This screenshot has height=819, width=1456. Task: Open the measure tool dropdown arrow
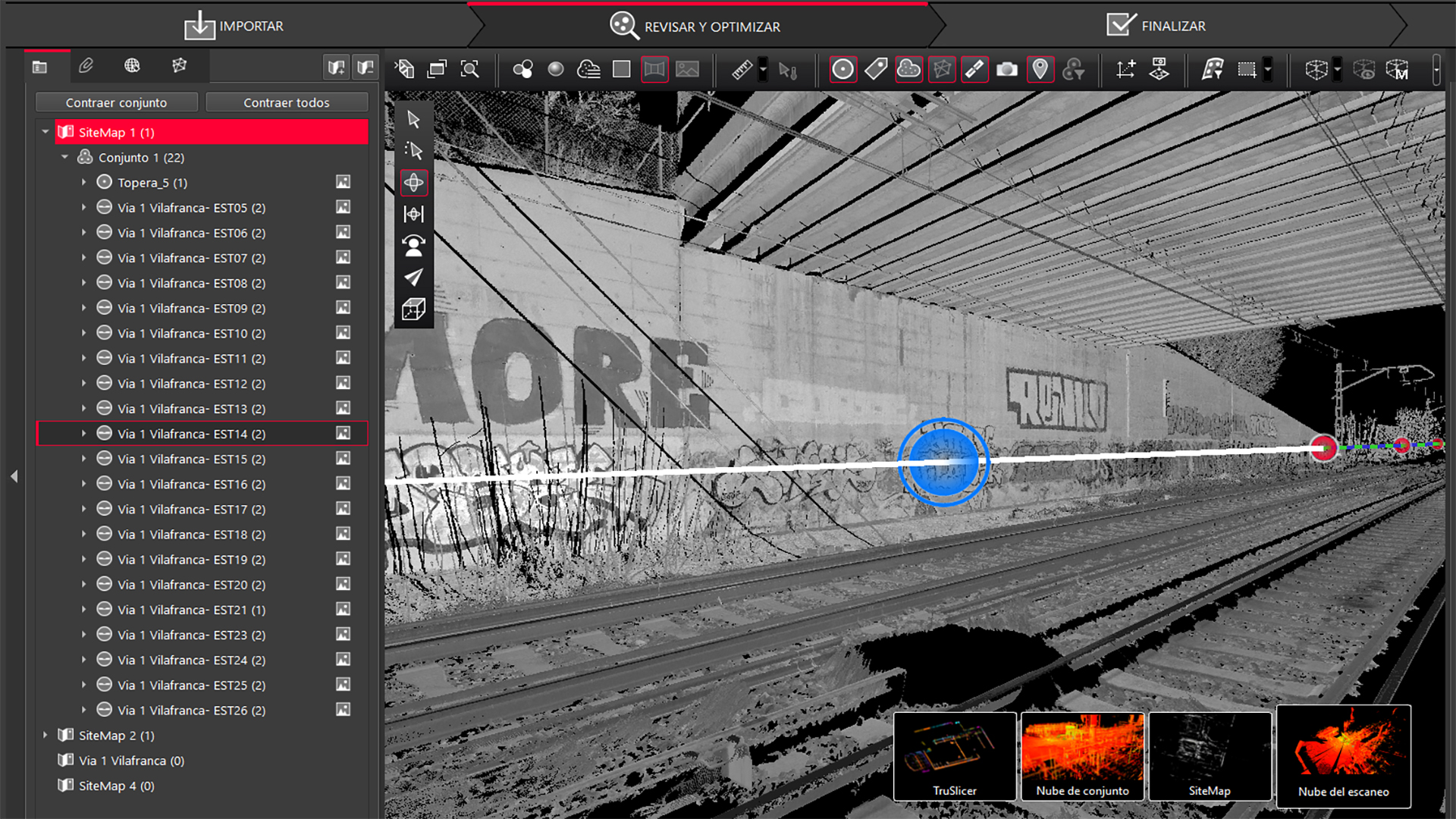click(763, 70)
